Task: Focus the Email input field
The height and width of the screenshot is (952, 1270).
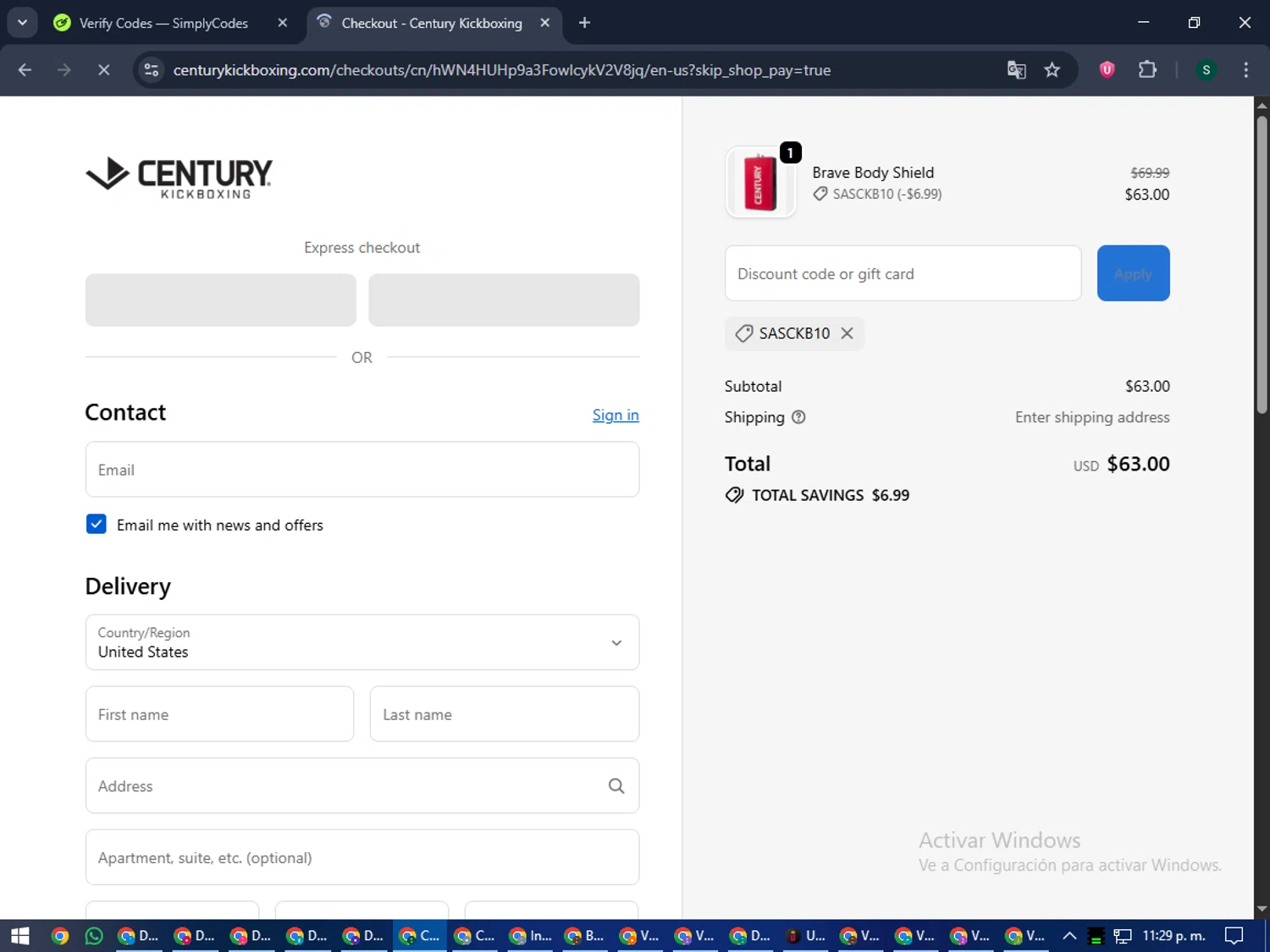Action: click(x=362, y=470)
